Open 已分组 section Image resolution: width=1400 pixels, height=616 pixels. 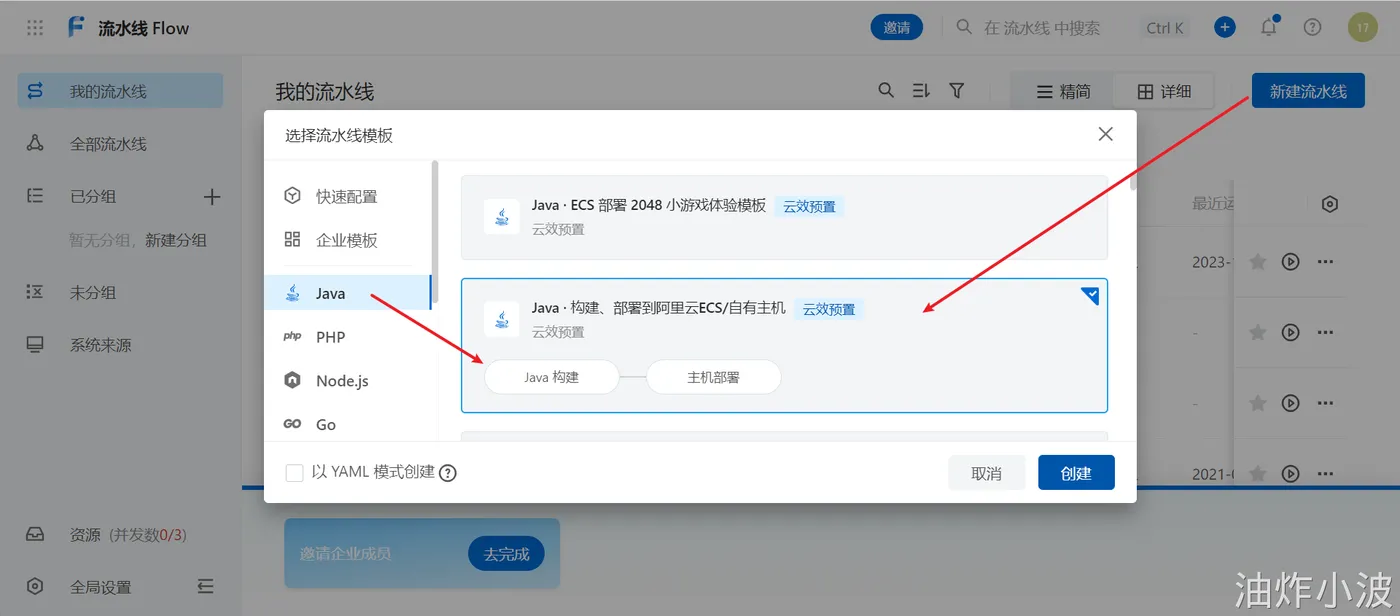93,197
